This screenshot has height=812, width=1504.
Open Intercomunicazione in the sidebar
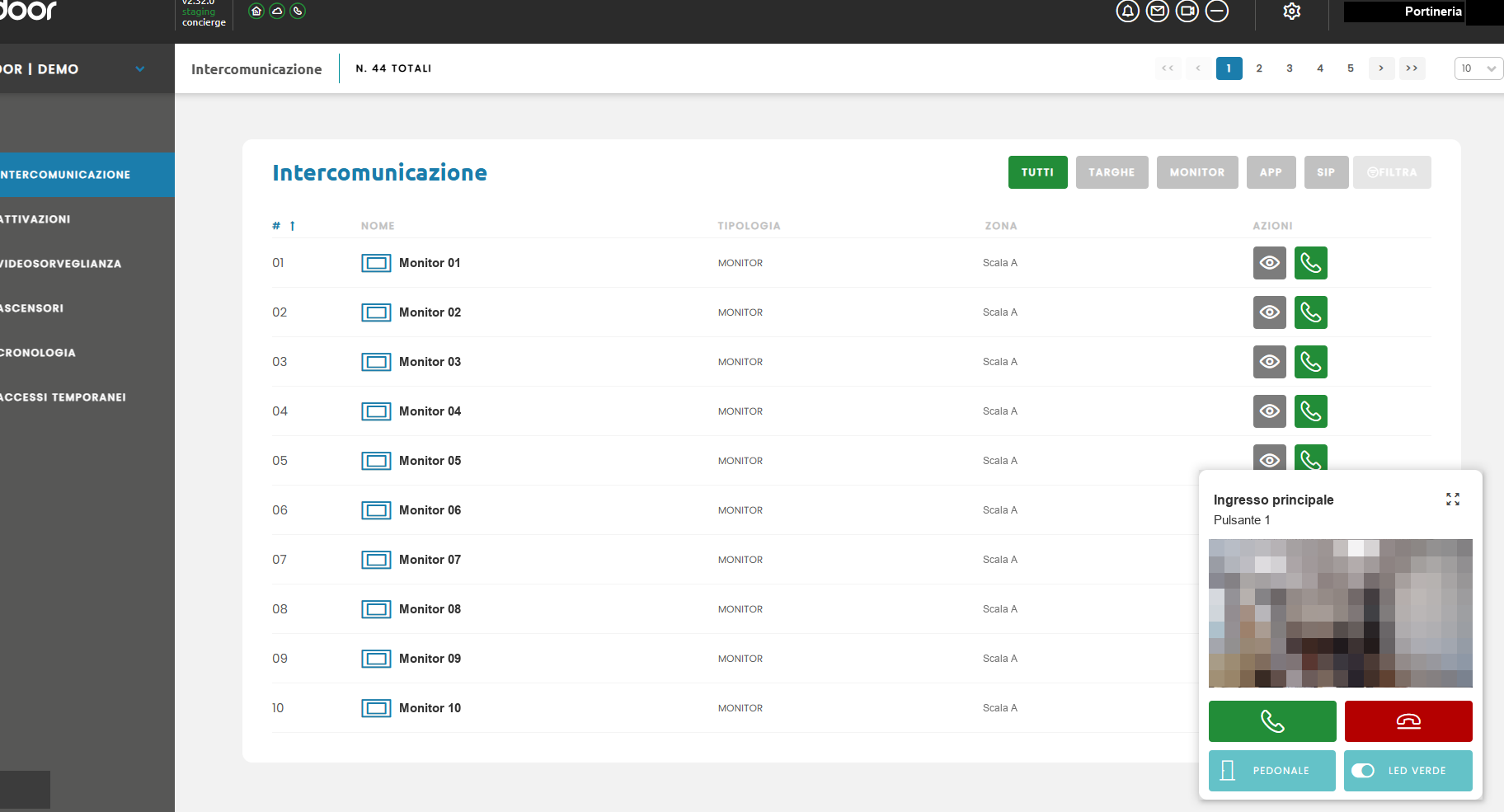(87, 175)
